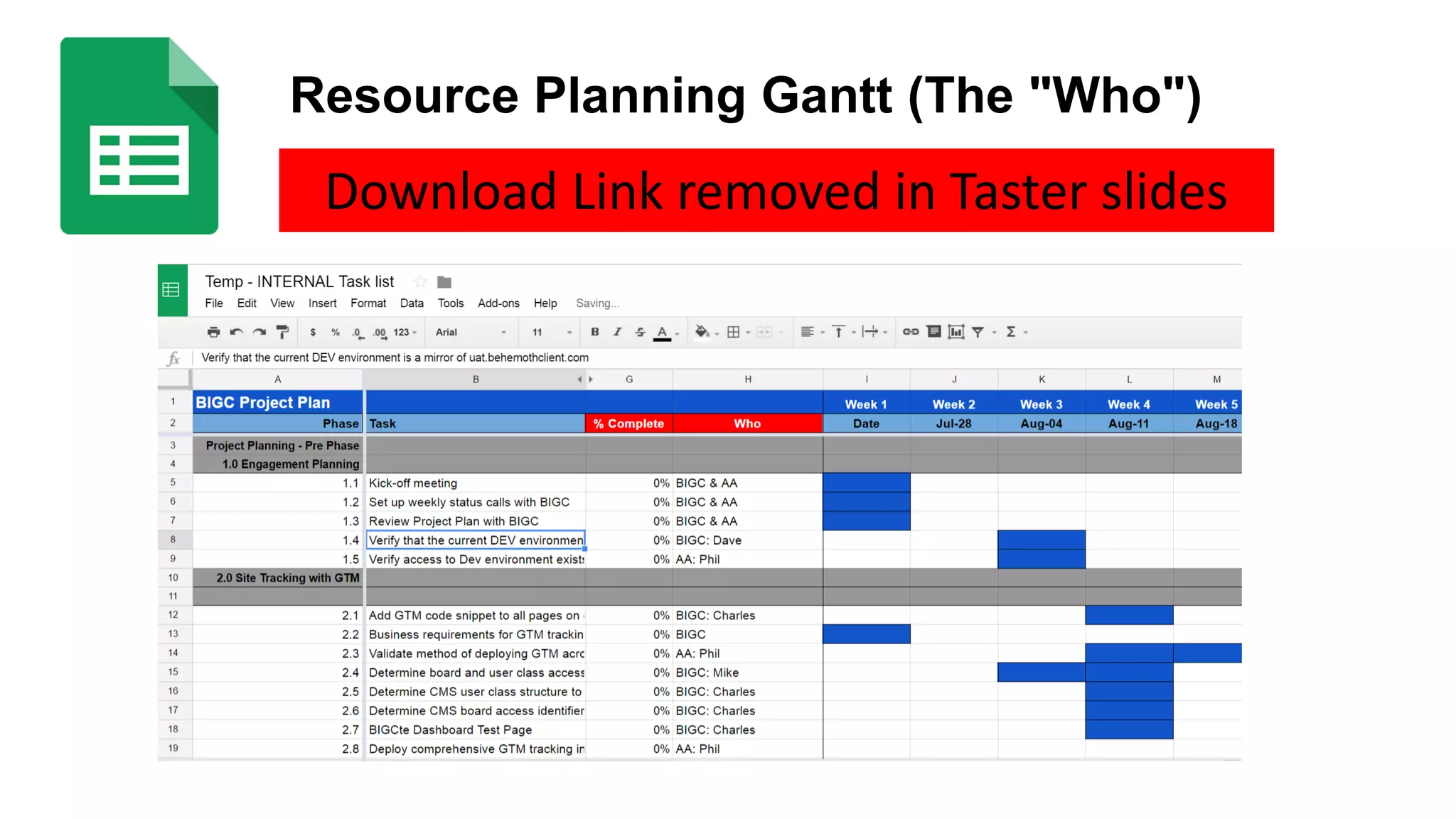Undo the last action
Screen dimensions: 1456x819
236,332
